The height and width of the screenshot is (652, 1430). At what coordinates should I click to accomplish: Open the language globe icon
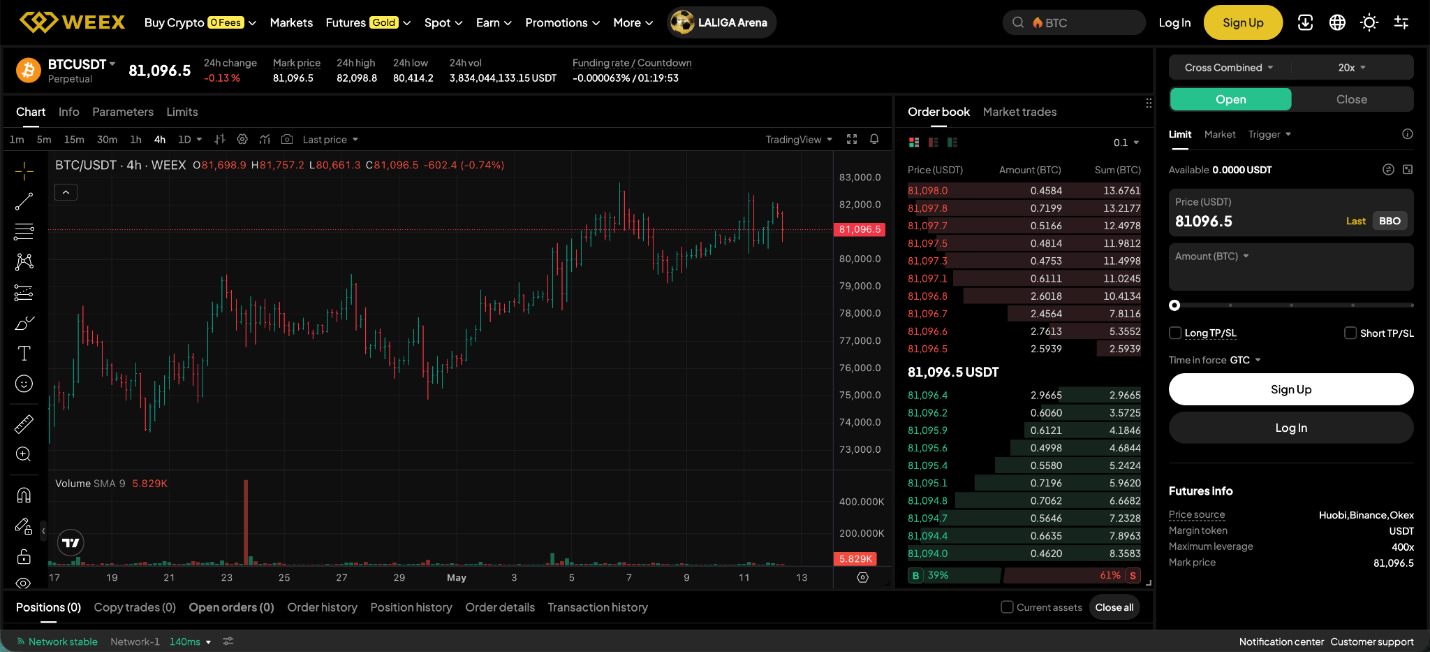click(x=1337, y=22)
